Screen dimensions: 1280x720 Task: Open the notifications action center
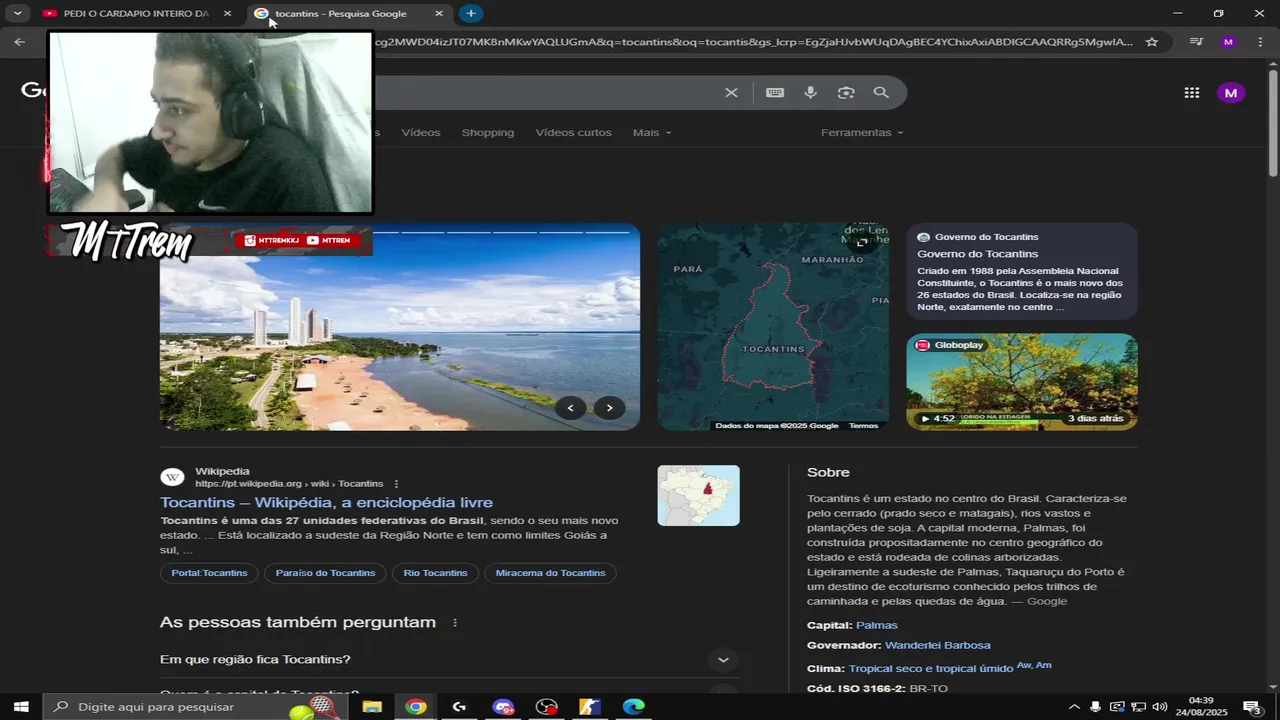click(x=1253, y=707)
